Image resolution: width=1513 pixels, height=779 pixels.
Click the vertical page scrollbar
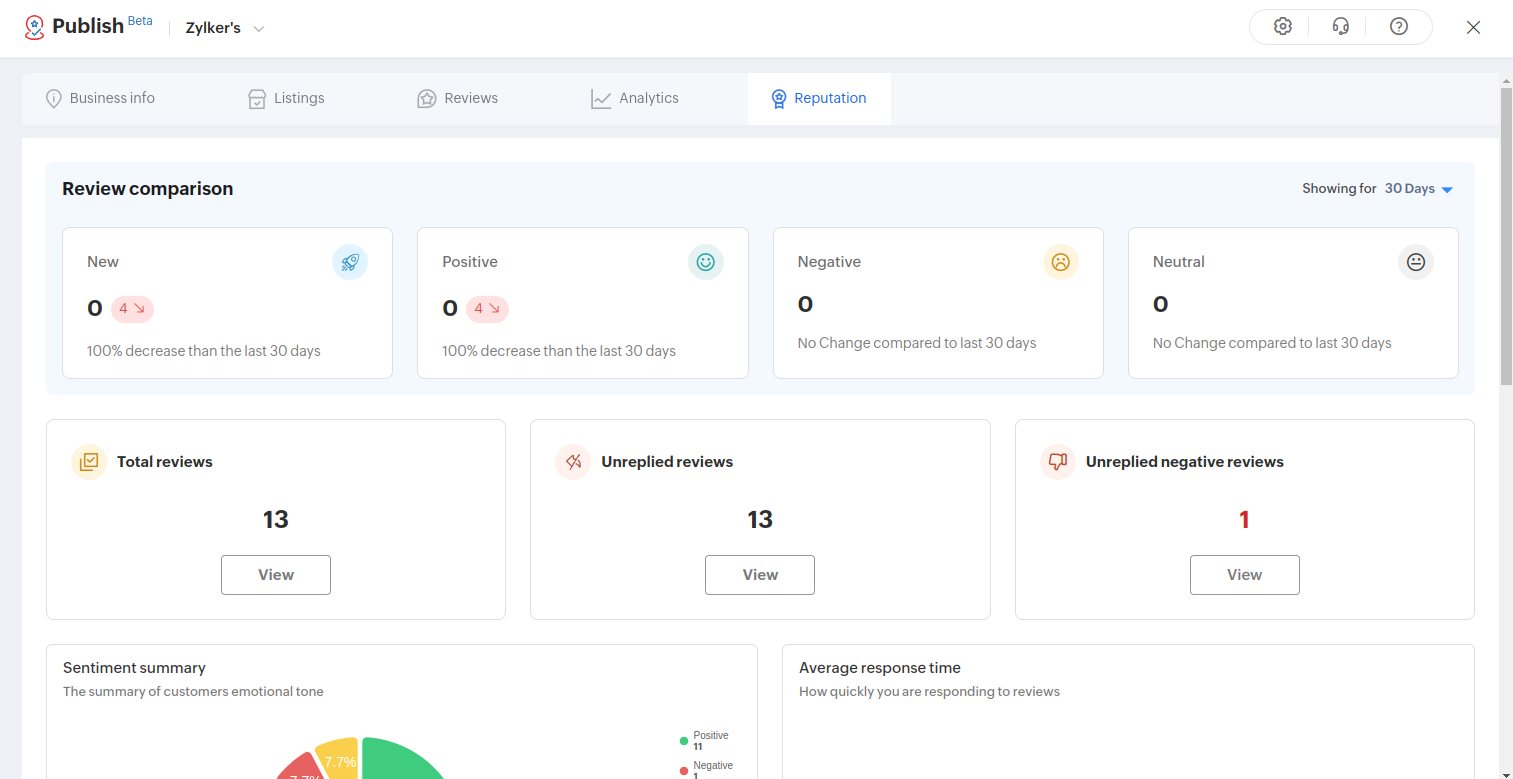click(x=1506, y=236)
